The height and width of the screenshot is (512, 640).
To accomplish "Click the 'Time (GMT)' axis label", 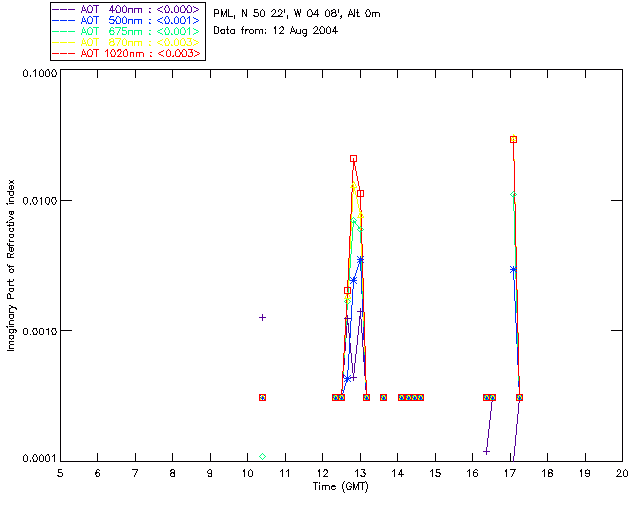I will [340, 487].
